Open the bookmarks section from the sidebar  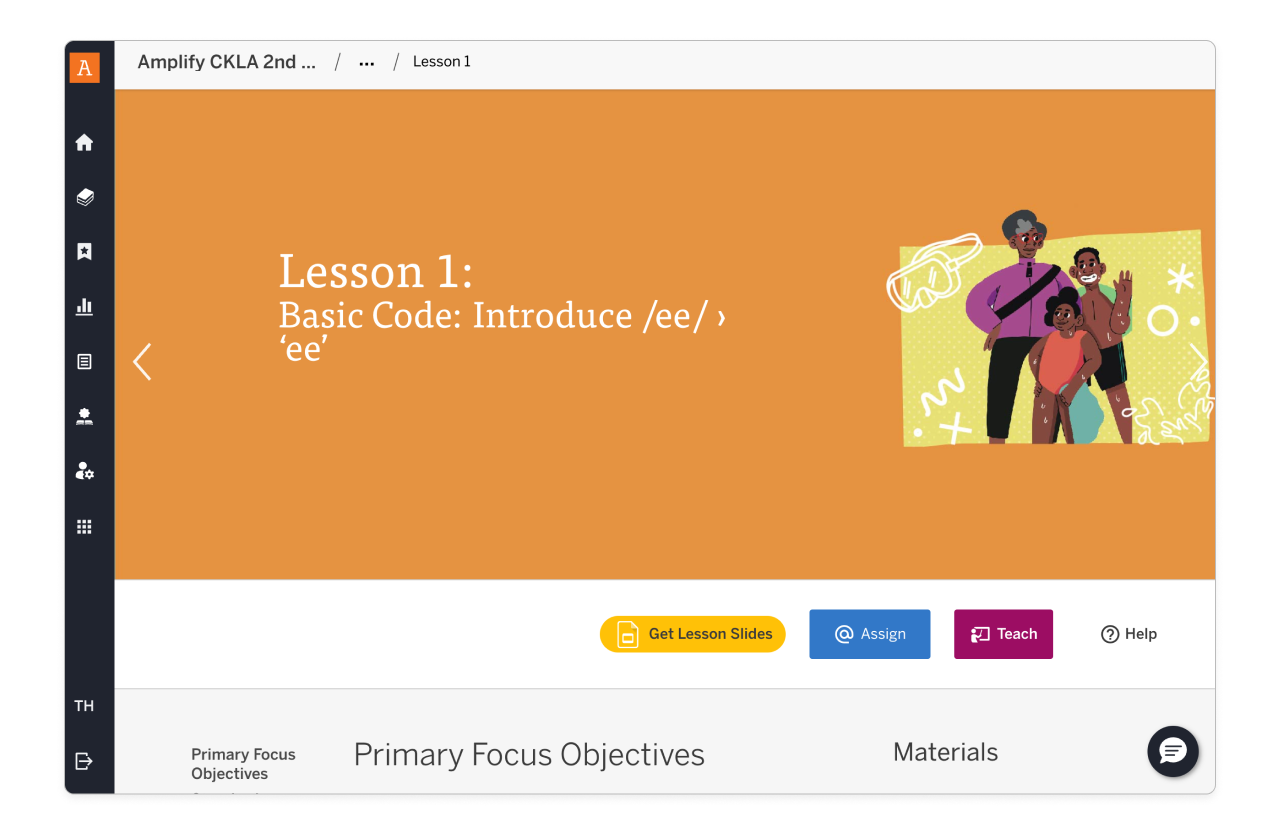pos(85,251)
